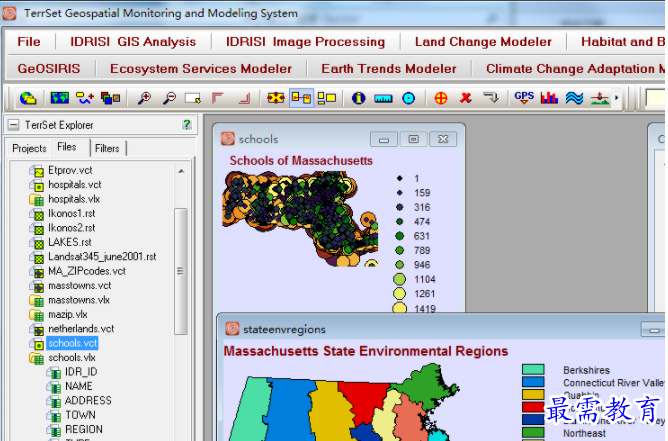Viewport: 668px width, 441px height.
Task: Toggle the highlighted tile windows button
Action: (301, 98)
